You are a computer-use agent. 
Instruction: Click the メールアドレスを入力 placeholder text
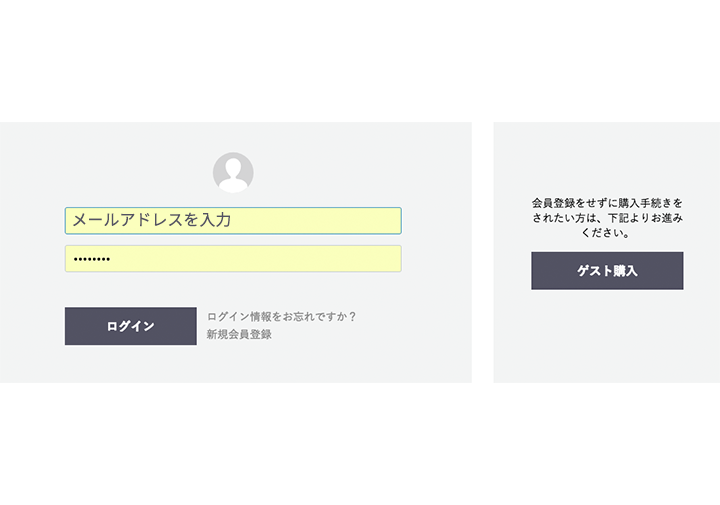pos(152,220)
